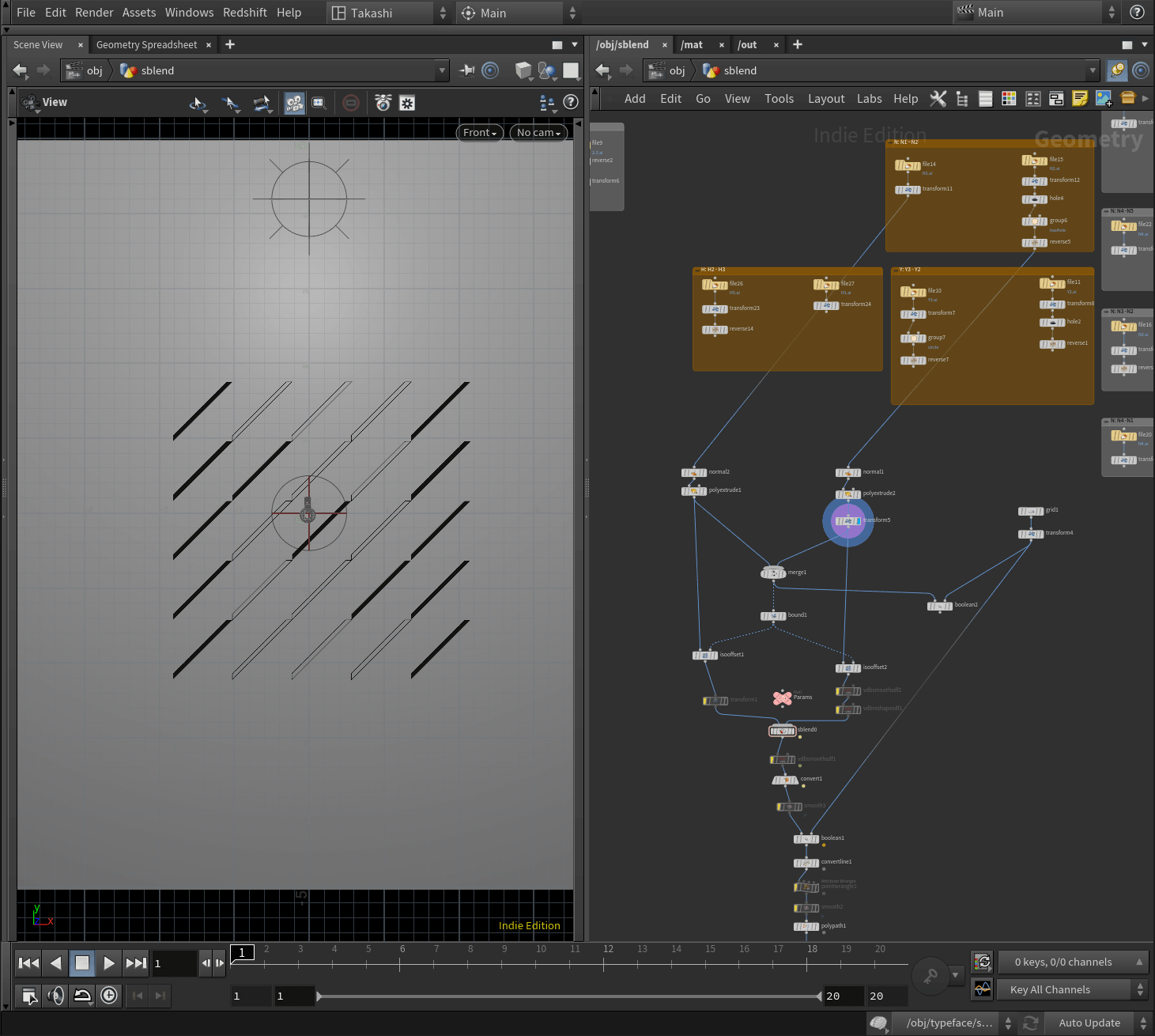Click the snapshot camera icon in viewport toolbar

tap(383, 103)
